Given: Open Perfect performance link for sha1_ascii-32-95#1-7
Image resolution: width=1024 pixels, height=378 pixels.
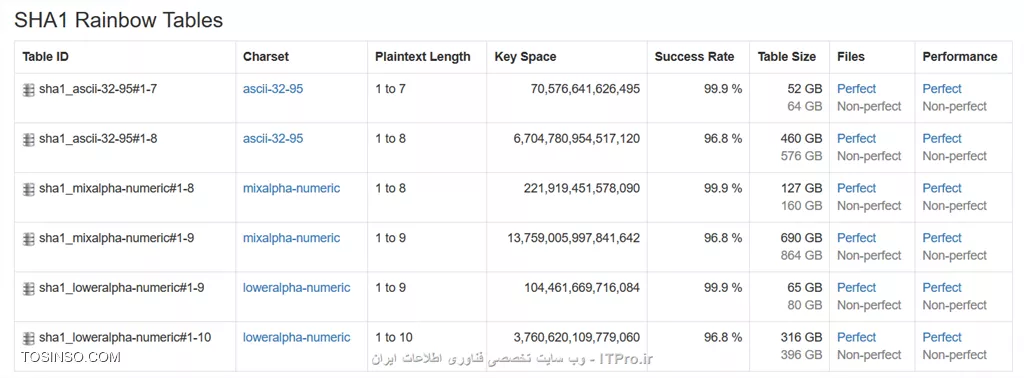Looking at the screenshot, I should tap(942, 89).
